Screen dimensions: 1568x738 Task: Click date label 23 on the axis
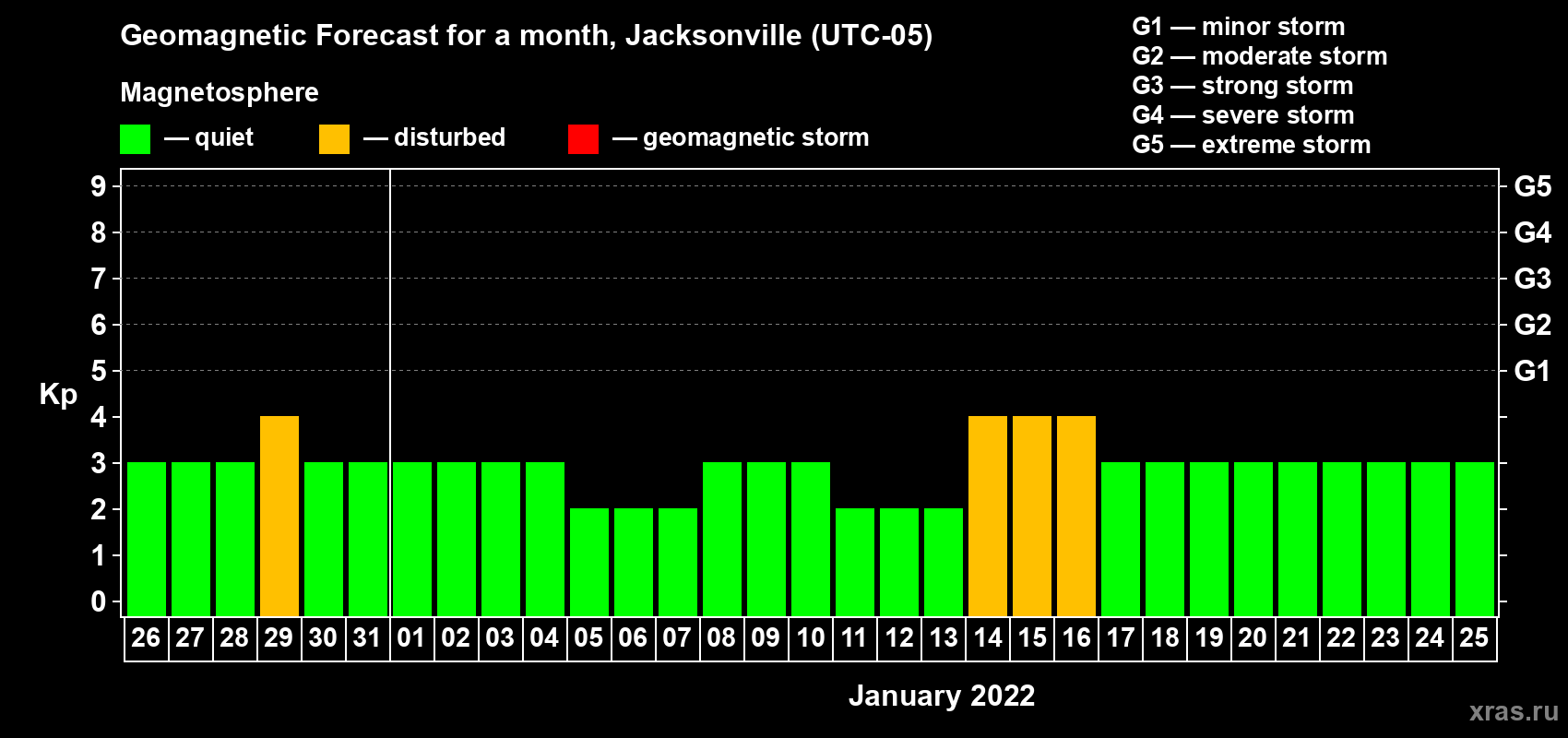(x=1385, y=637)
